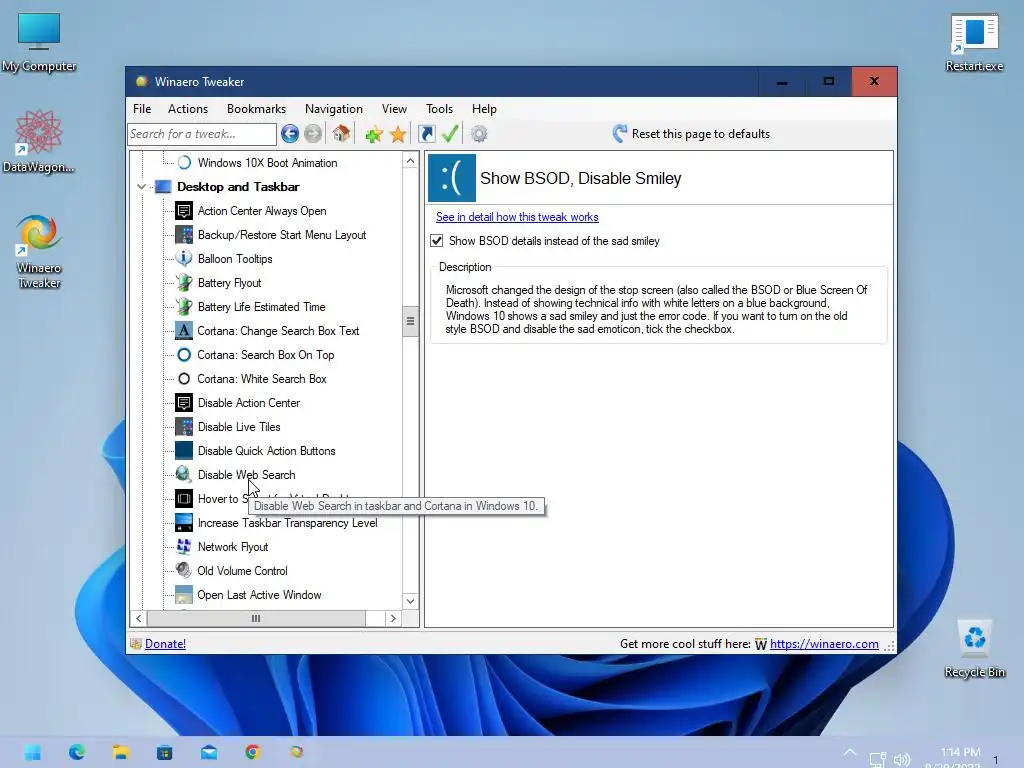This screenshot has width=1024, height=768.
Task: Select Open Last Active Window
Action: click(259, 595)
